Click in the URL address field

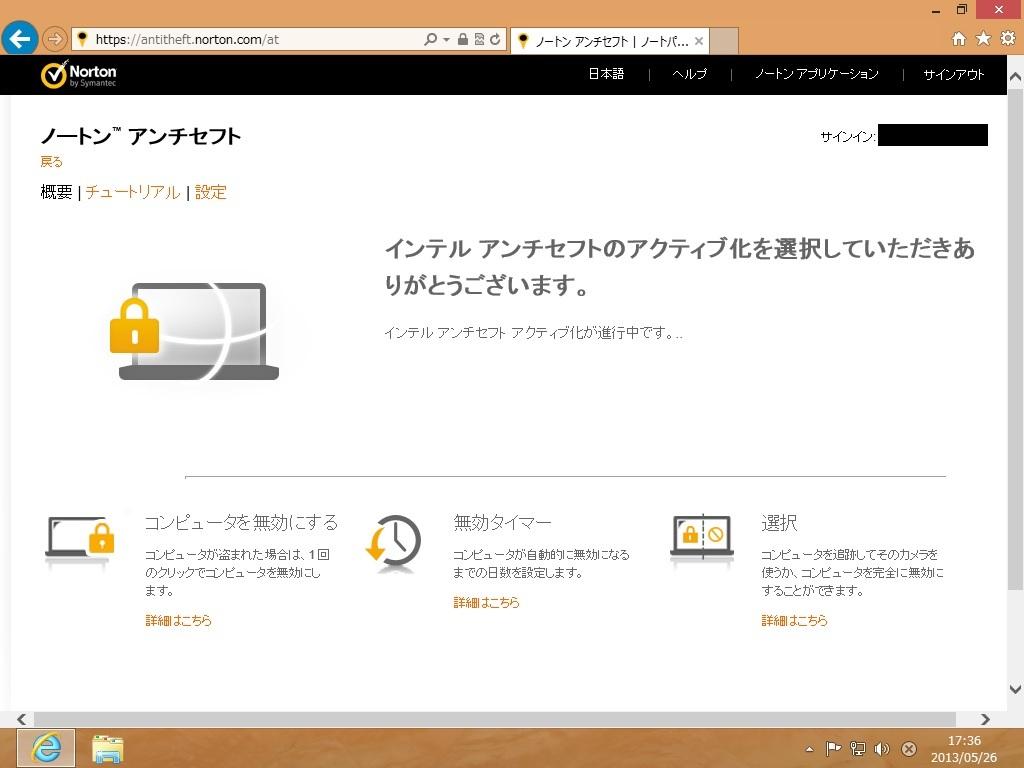tap(250, 40)
